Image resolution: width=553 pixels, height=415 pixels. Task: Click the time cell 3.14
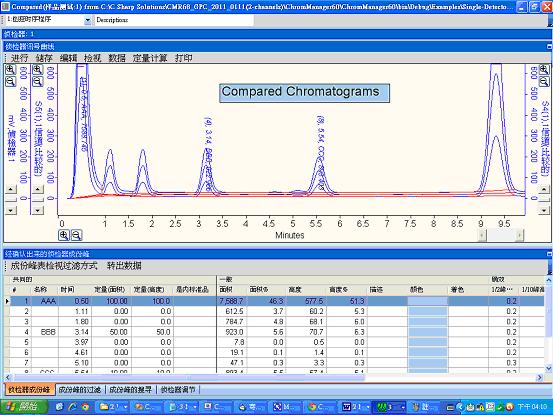coord(75,332)
